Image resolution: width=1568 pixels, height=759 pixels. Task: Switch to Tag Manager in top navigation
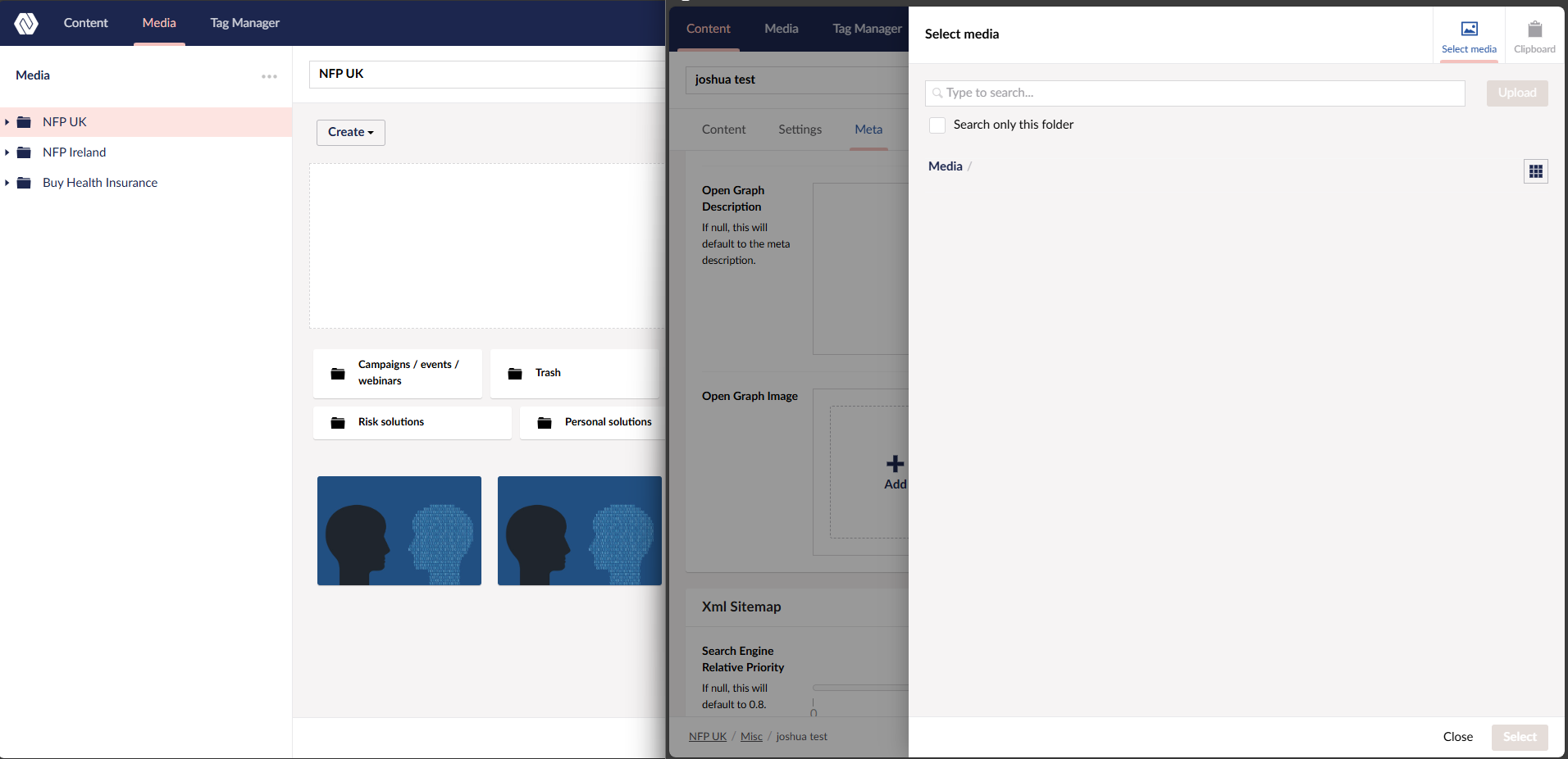point(244,23)
